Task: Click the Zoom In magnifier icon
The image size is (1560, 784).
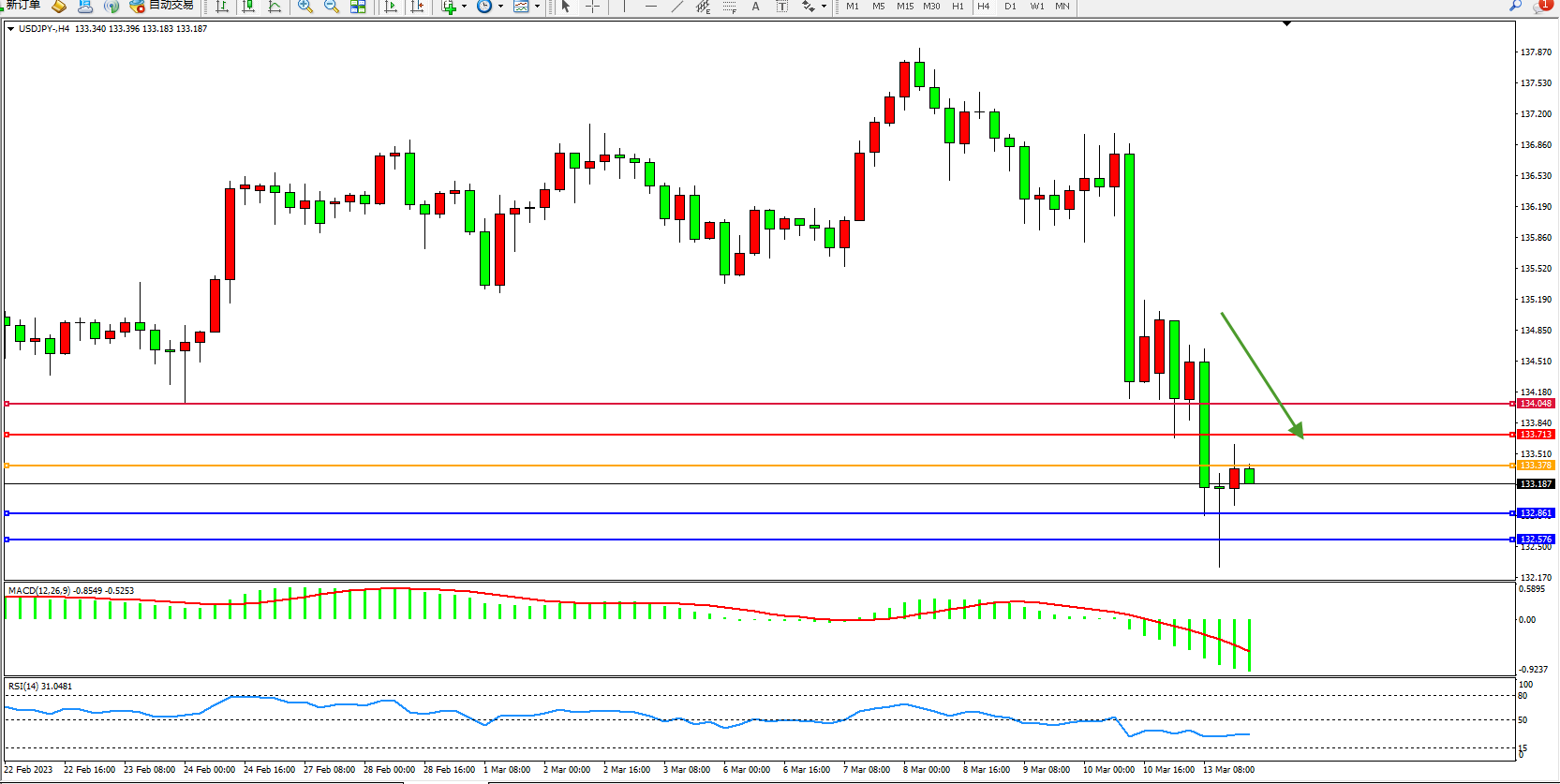Action: (305, 7)
